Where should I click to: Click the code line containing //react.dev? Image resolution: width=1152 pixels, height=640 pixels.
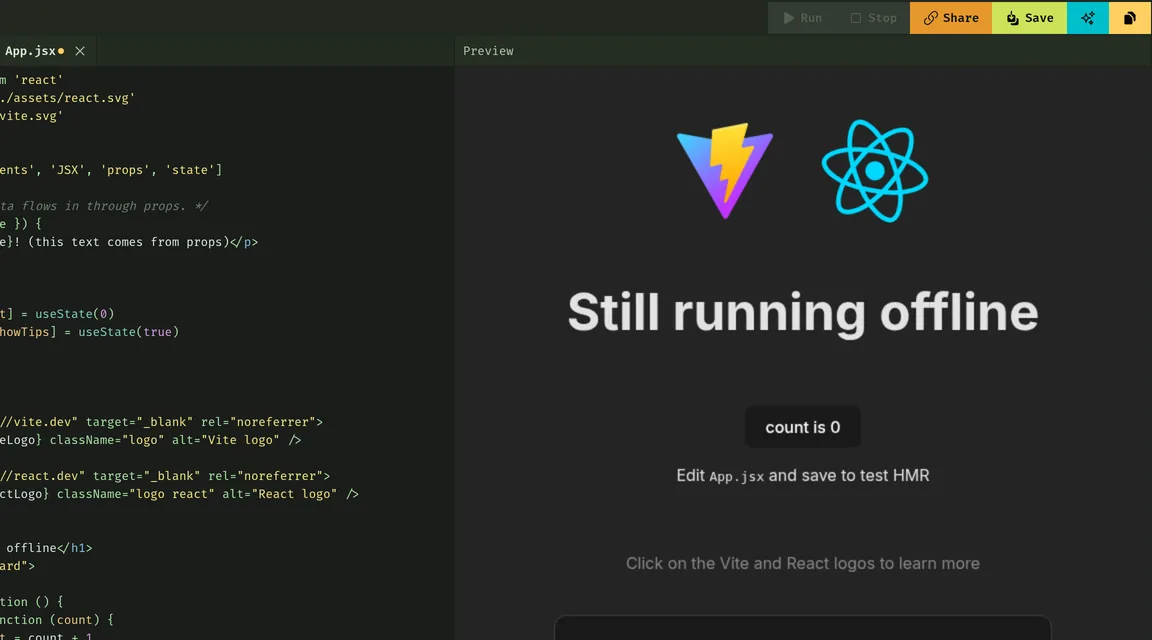pos(165,476)
